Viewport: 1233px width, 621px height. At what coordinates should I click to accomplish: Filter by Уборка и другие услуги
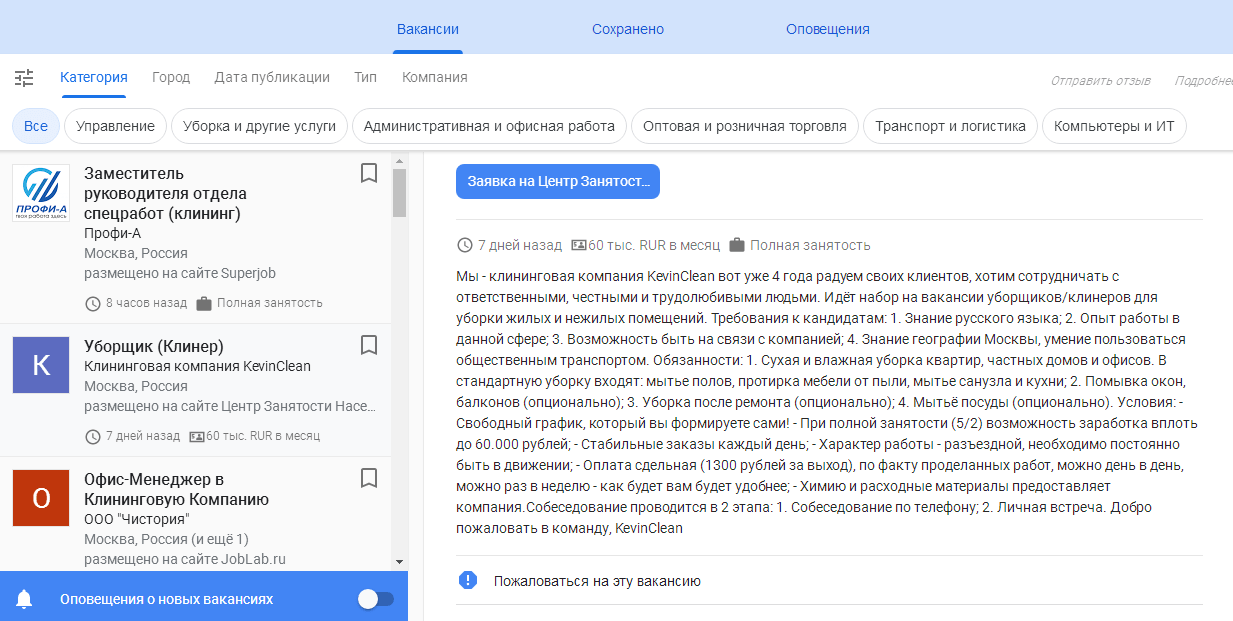pos(260,126)
